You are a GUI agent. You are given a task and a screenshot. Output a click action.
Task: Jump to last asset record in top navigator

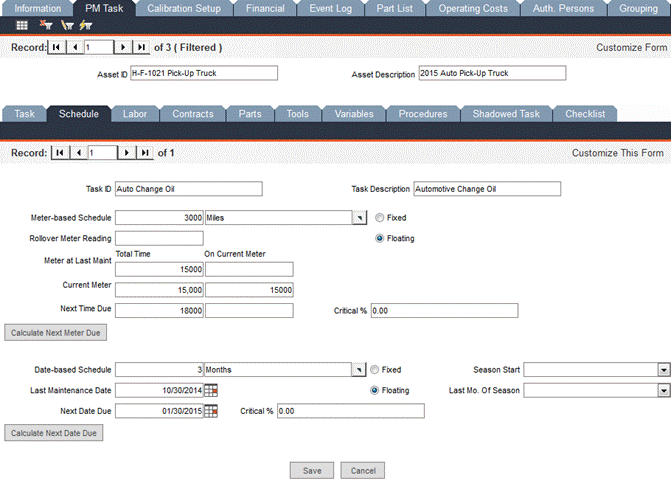click(143, 47)
